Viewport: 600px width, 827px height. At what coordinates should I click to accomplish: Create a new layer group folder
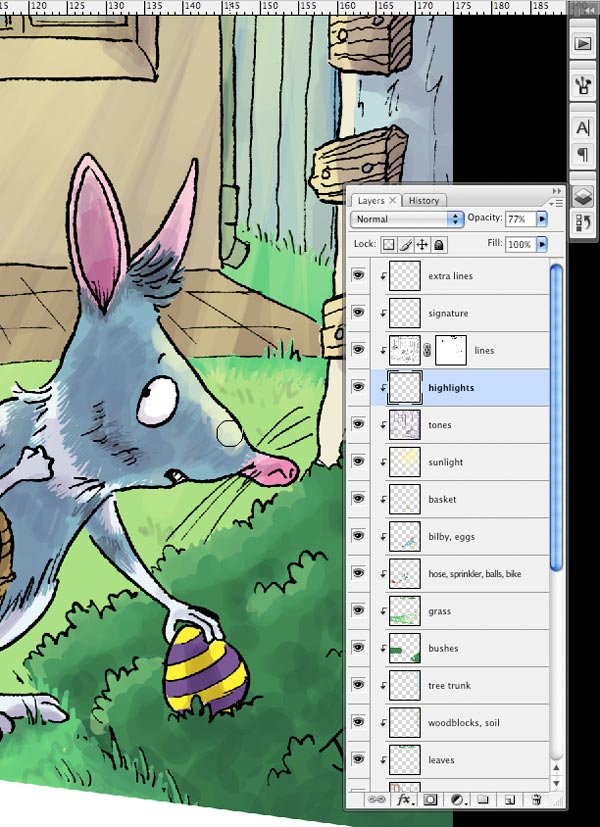coord(483,800)
